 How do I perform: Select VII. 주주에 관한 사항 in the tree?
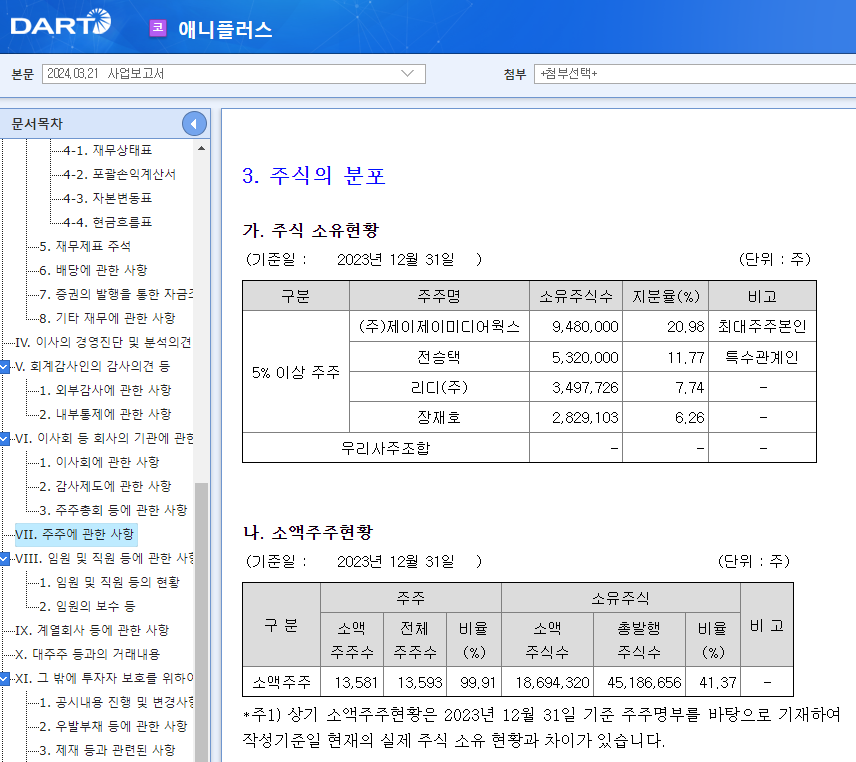click(81, 534)
